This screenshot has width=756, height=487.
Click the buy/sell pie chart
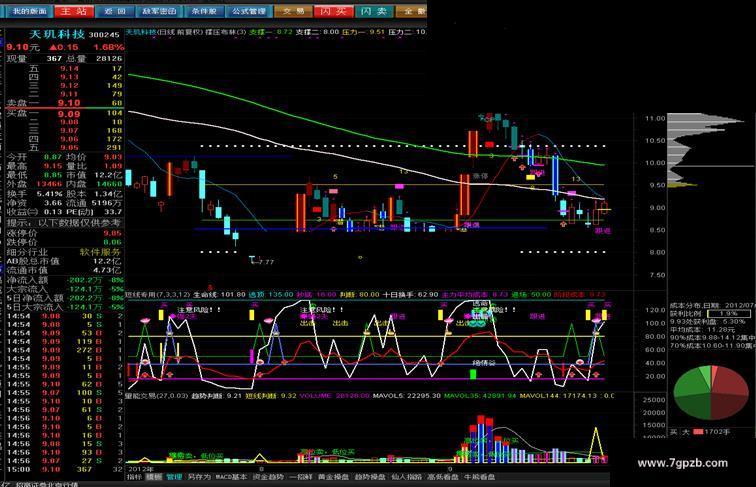(x=711, y=392)
